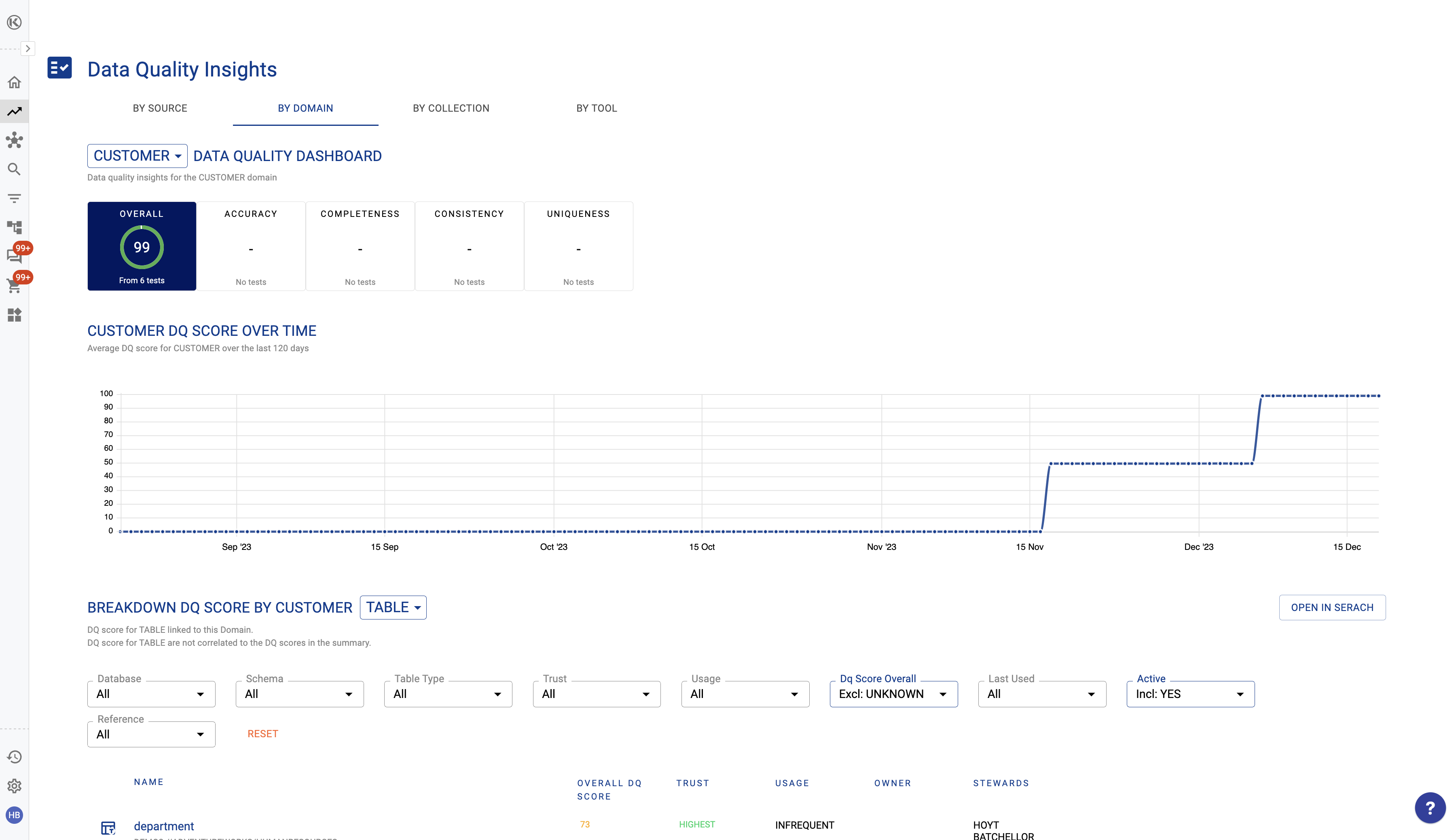Image resolution: width=1456 pixels, height=840 pixels.
Task: Expand the sidebar with chevron arrow
Action: (28, 49)
